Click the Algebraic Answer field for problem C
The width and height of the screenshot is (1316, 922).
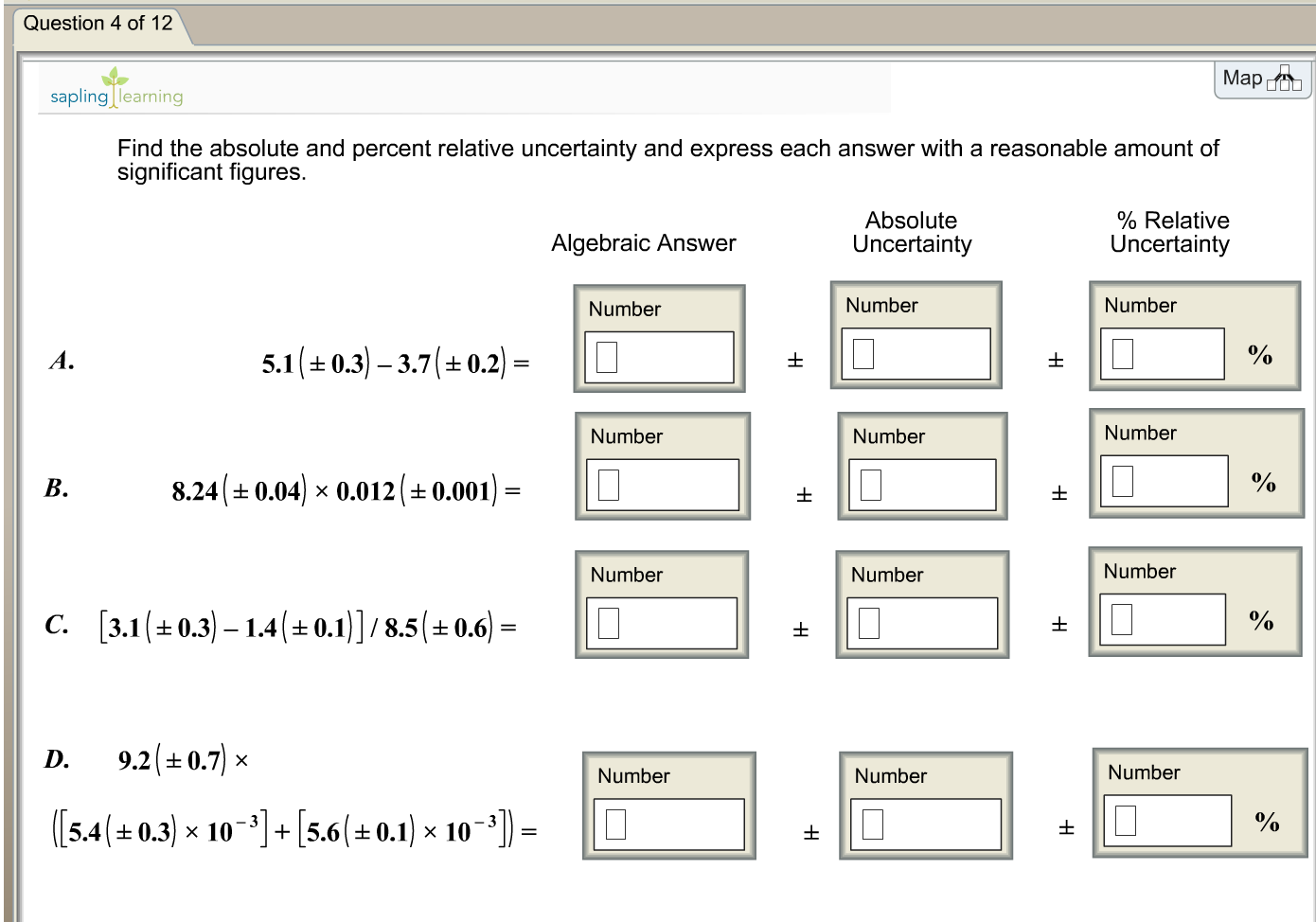coord(662,623)
